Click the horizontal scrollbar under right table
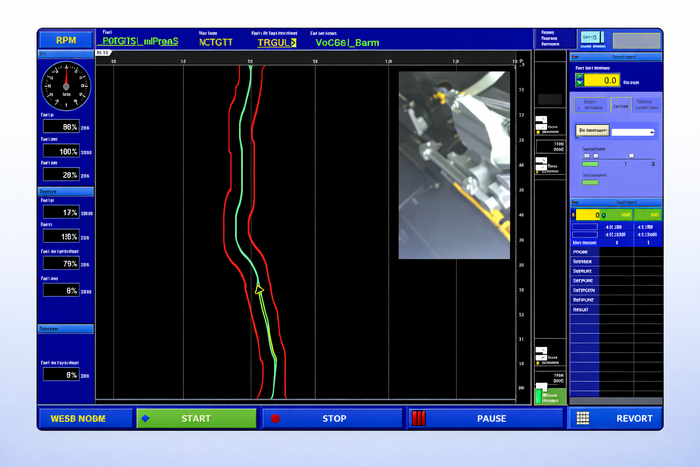Viewport: 700px width, 467px height. coord(616,400)
